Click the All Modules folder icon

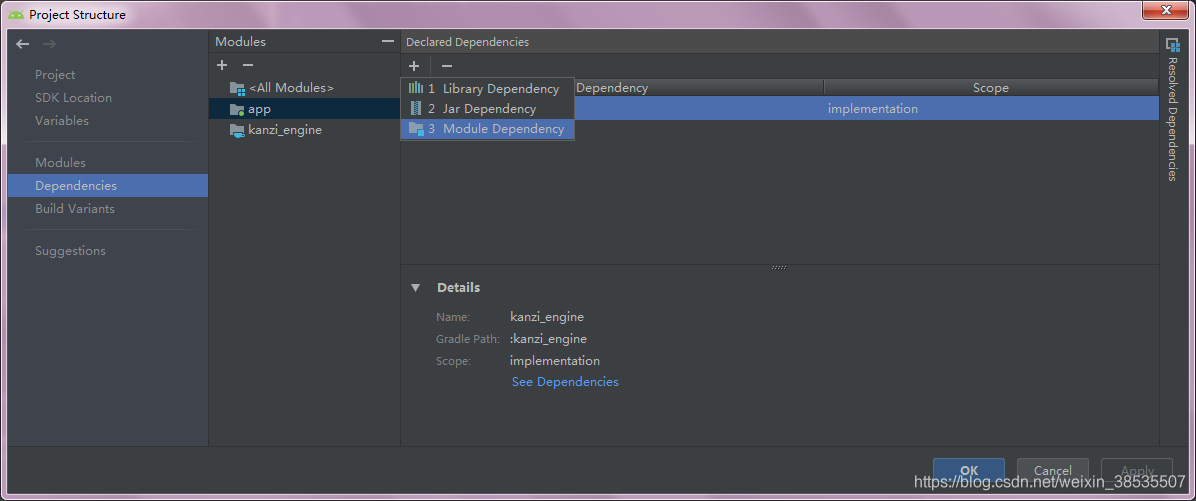click(237, 88)
